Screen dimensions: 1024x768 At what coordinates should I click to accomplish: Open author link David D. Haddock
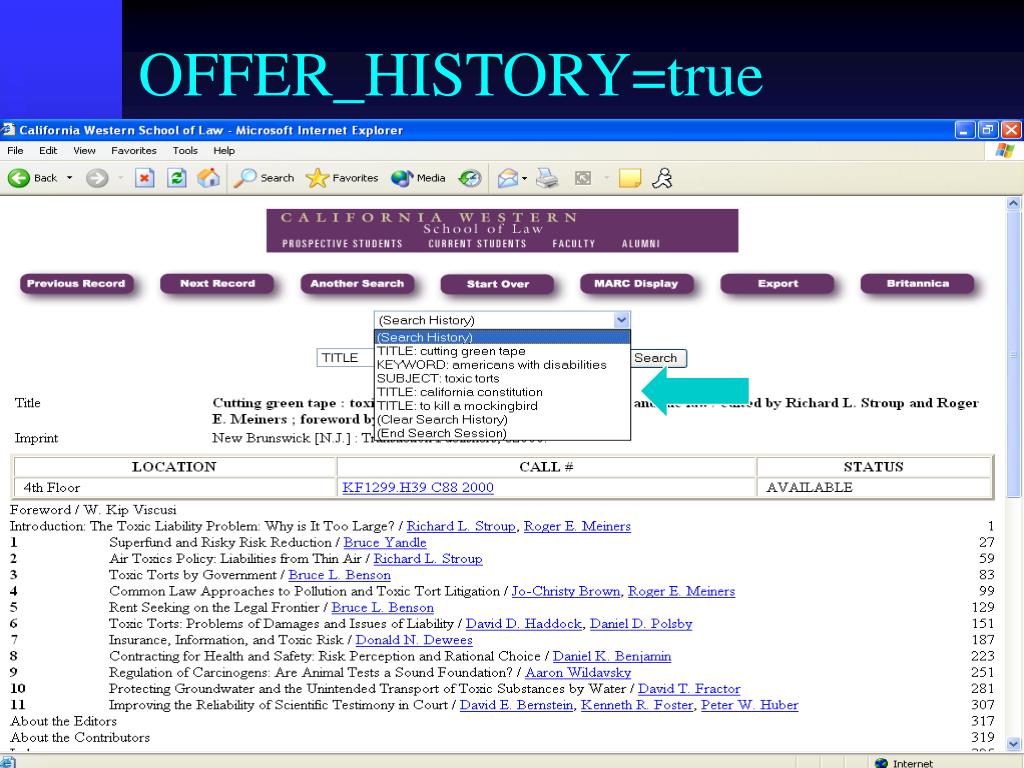click(524, 624)
